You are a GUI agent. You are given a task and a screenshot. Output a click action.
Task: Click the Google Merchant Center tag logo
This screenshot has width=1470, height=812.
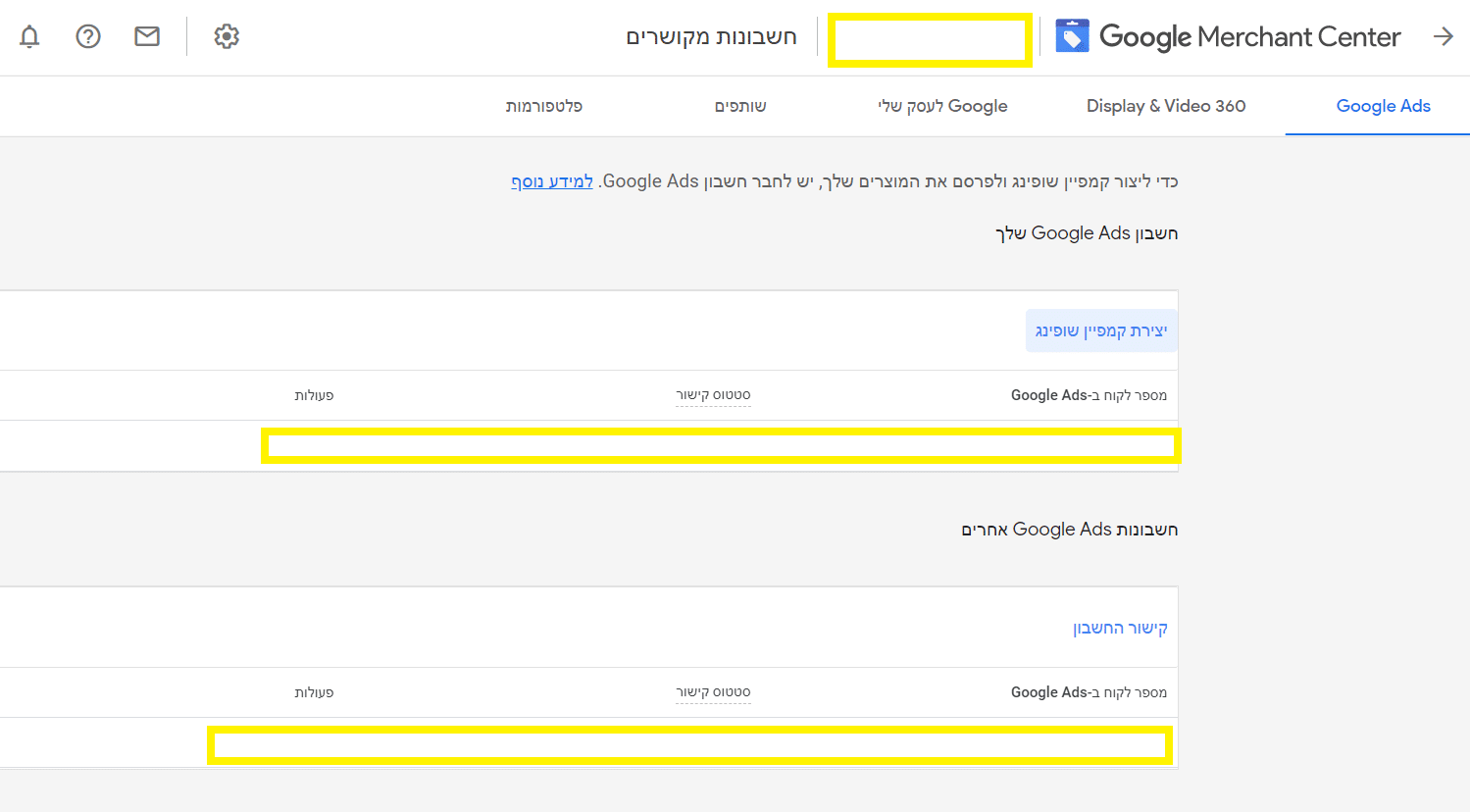coord(1072,37)
